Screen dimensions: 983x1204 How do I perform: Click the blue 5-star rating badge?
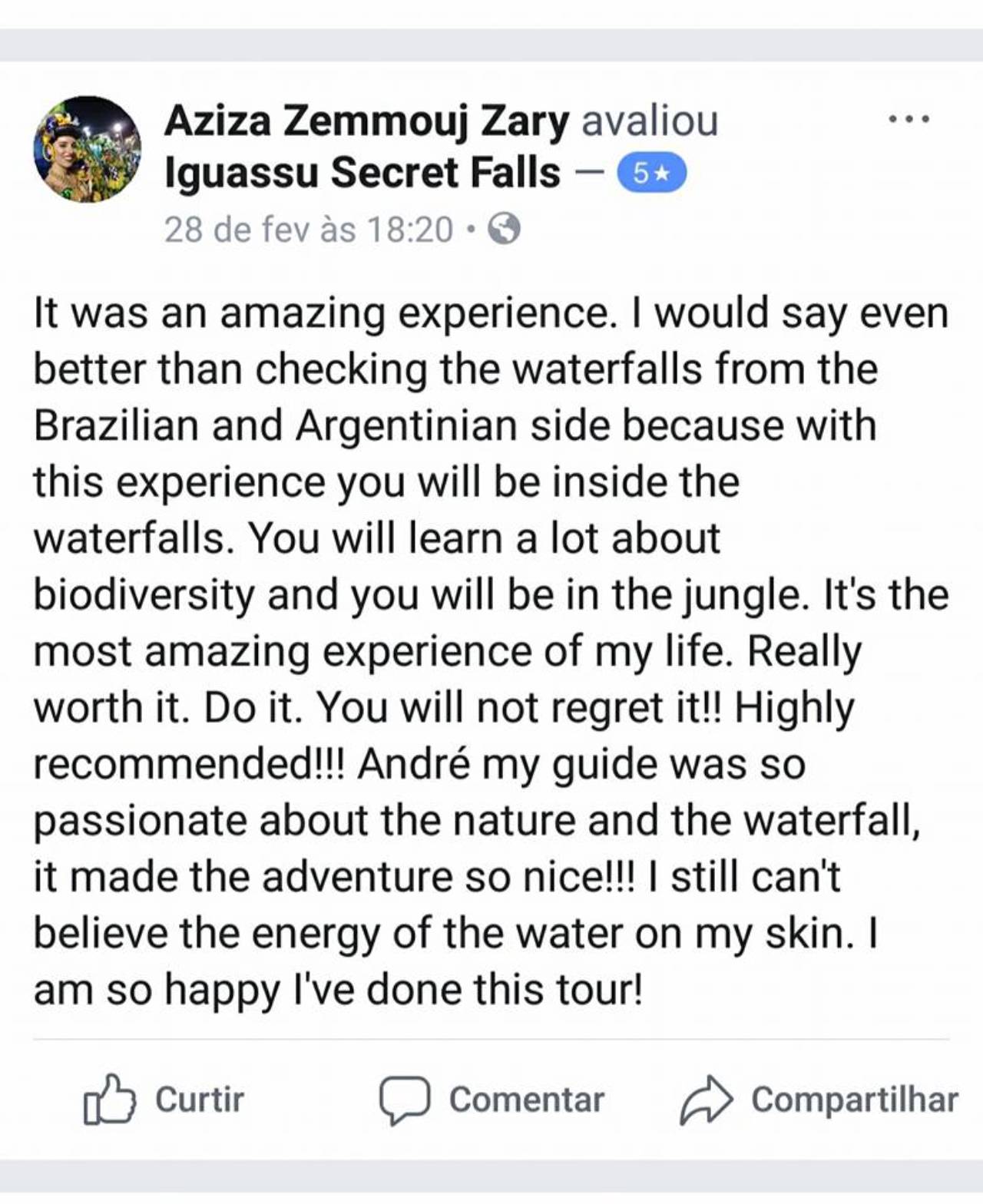point(651,174)
